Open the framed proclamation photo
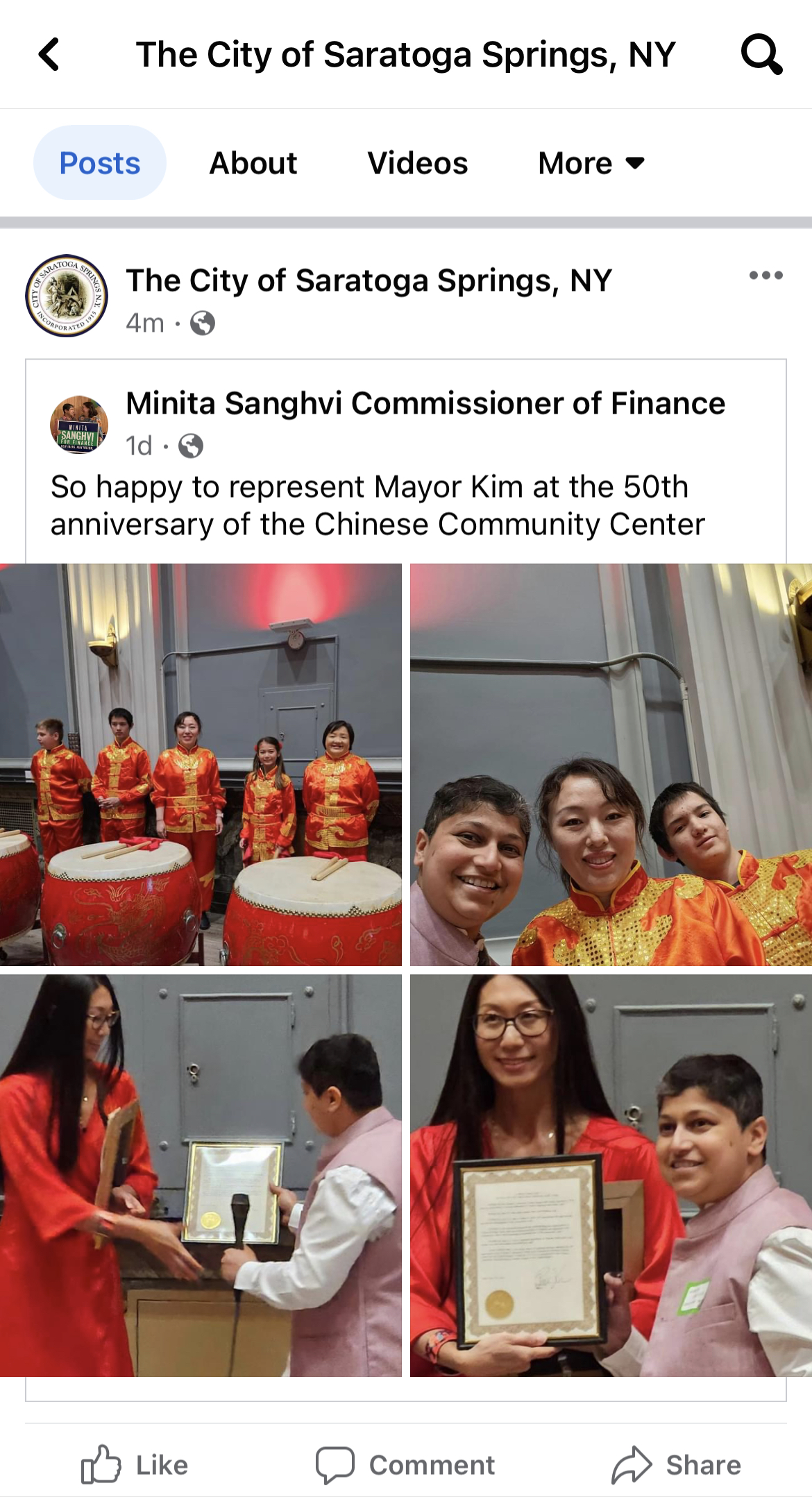Image resolution: width=812 pixels, height=1497 pixels. pyautogui.click(x=611, y=1176)
